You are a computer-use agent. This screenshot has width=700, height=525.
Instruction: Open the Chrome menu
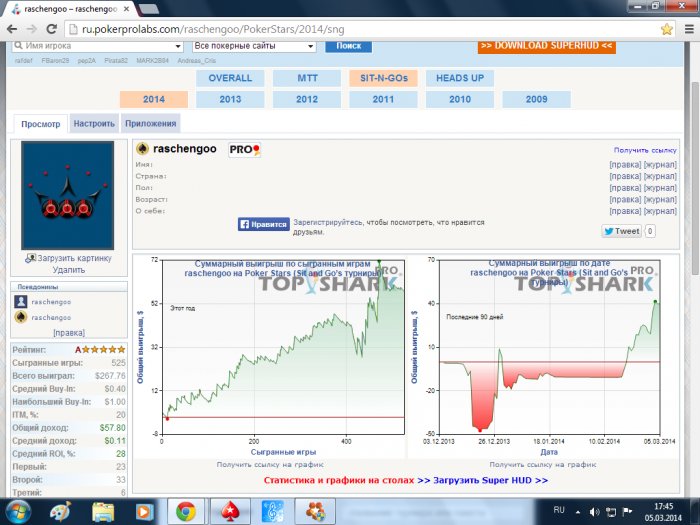tap(690, 29)
